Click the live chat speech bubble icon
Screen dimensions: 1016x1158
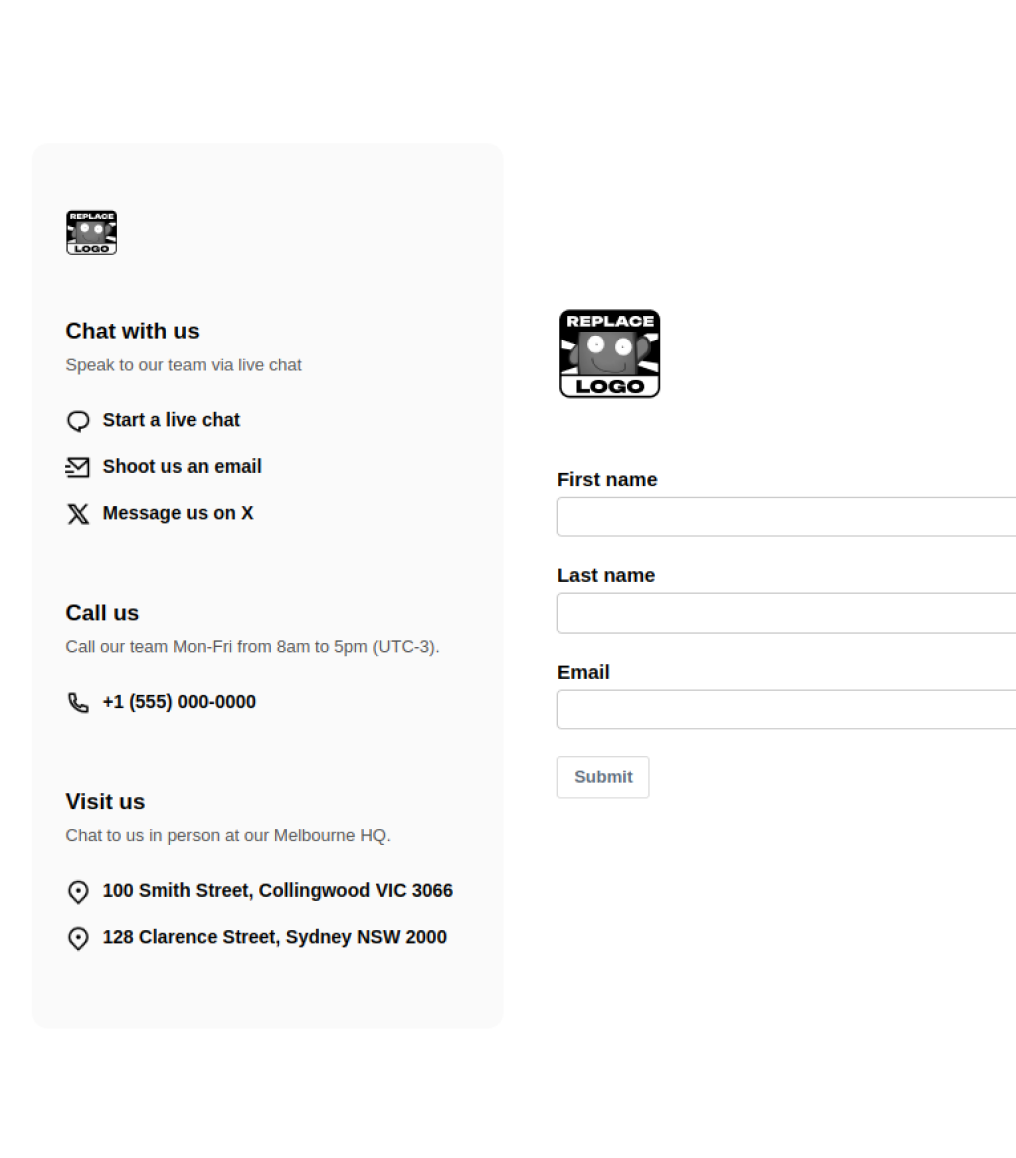78,421
